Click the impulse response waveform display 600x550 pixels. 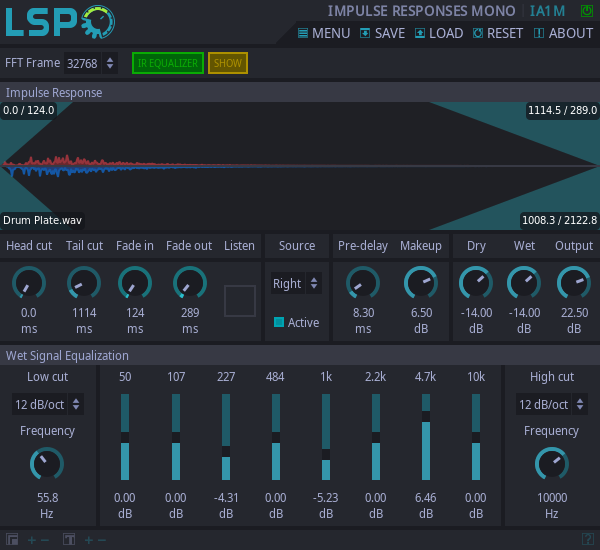click(x=300, y=166)
